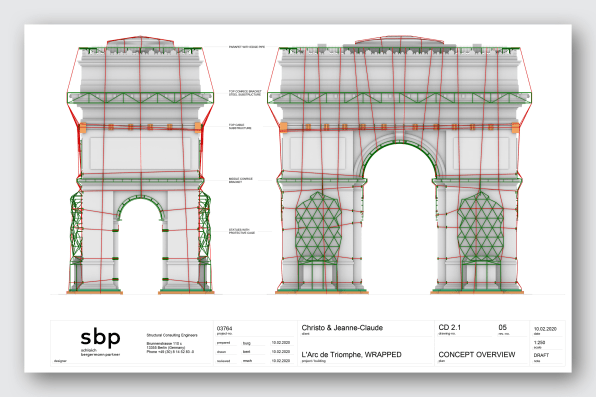
Task: Click the 'designer' label in the title block
Action: (x=60, y=360)
